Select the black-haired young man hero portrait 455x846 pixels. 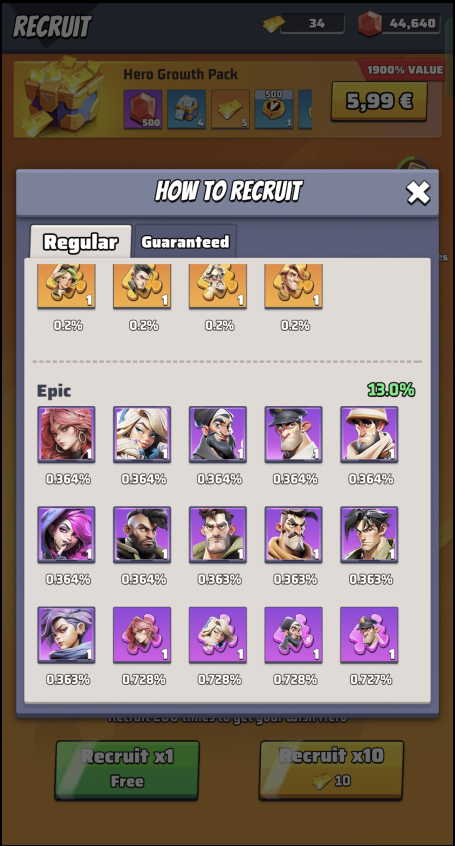pos(369,535)
